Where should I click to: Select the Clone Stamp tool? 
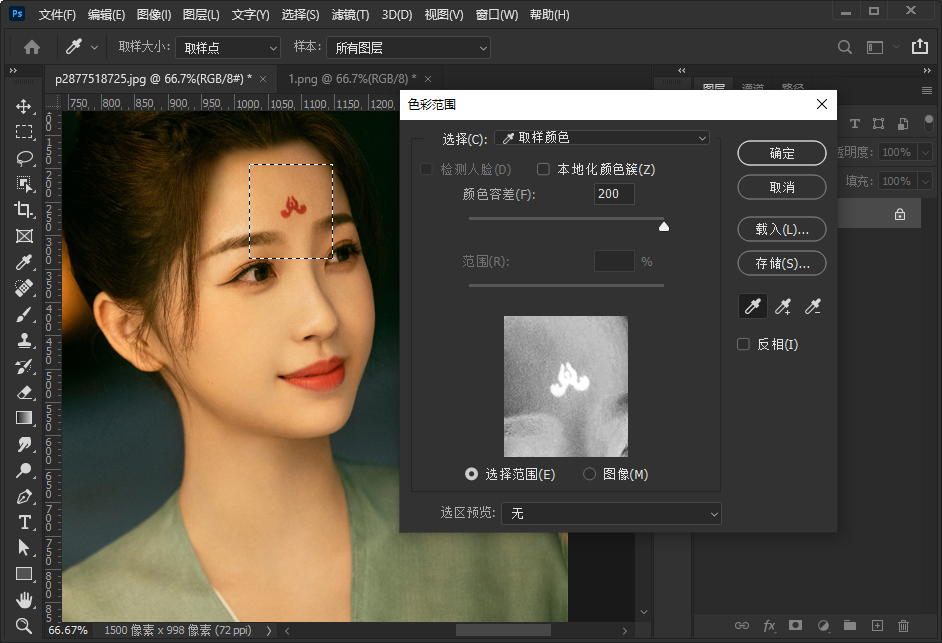(x=23, y=340)
